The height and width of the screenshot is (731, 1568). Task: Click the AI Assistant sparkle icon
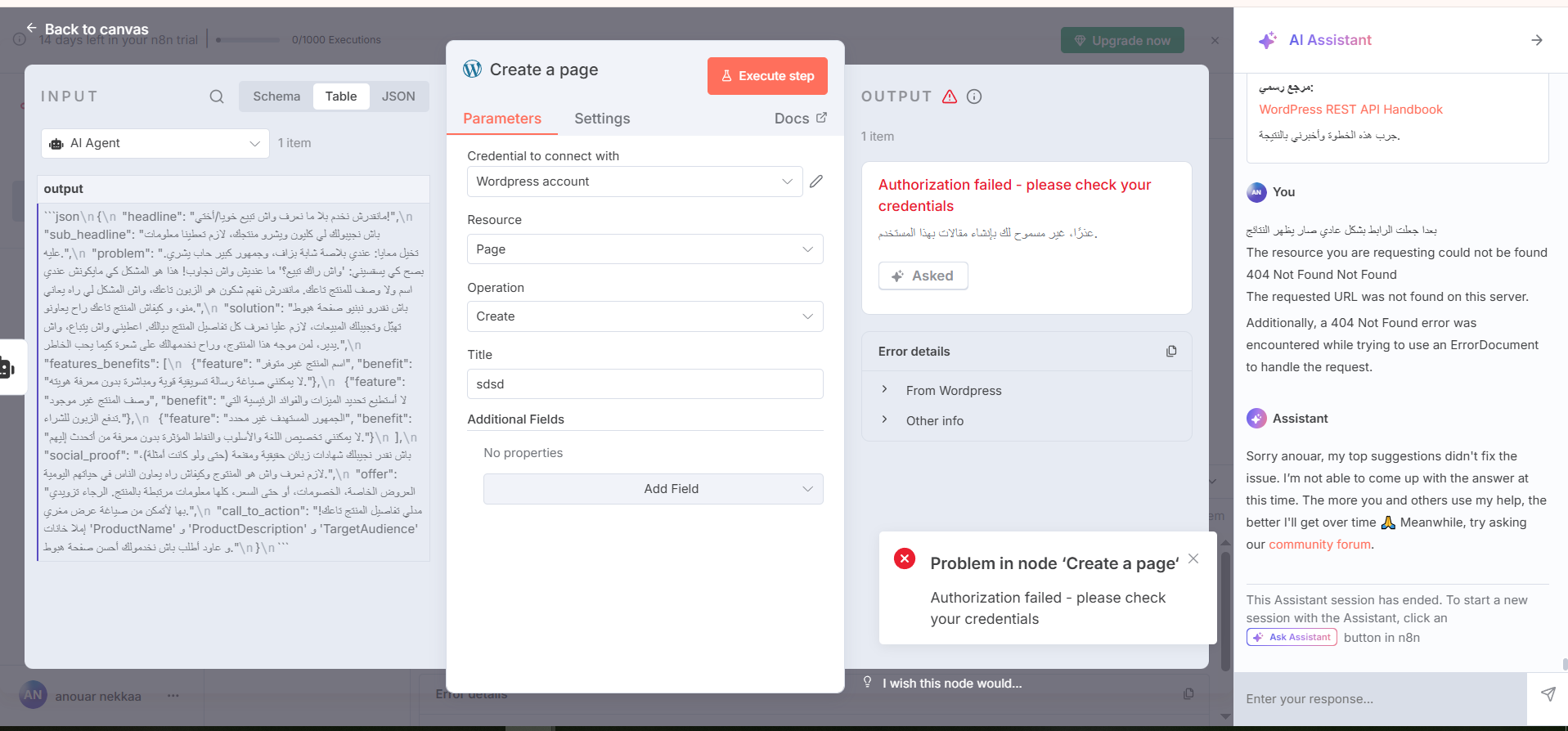coord(1268,40)
